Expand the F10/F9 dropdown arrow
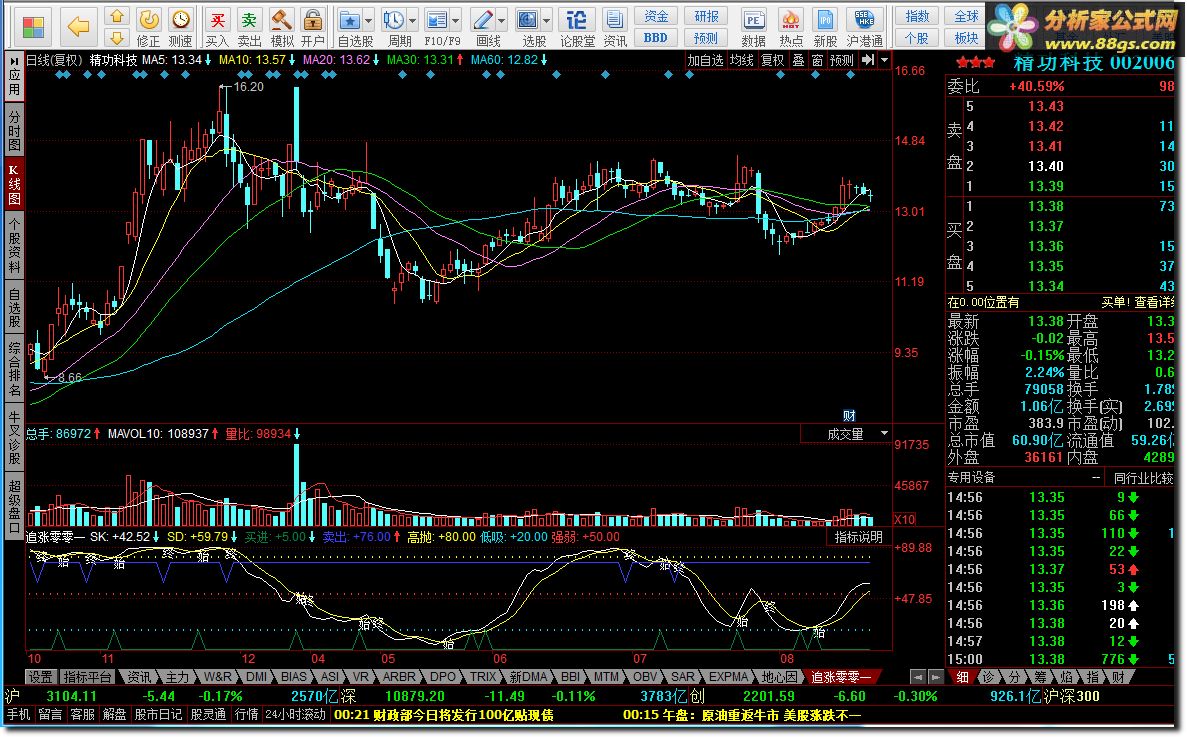This screenshot has width=1187, height=737. pyautogui.click(x=456, y=21)
